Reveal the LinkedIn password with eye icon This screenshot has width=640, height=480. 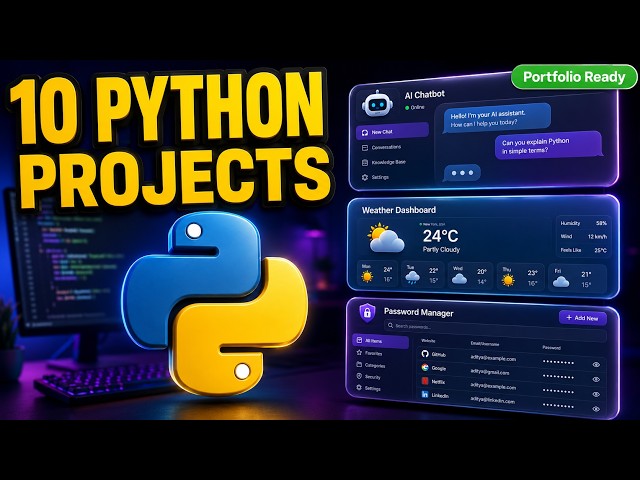(x=596, y=409)
